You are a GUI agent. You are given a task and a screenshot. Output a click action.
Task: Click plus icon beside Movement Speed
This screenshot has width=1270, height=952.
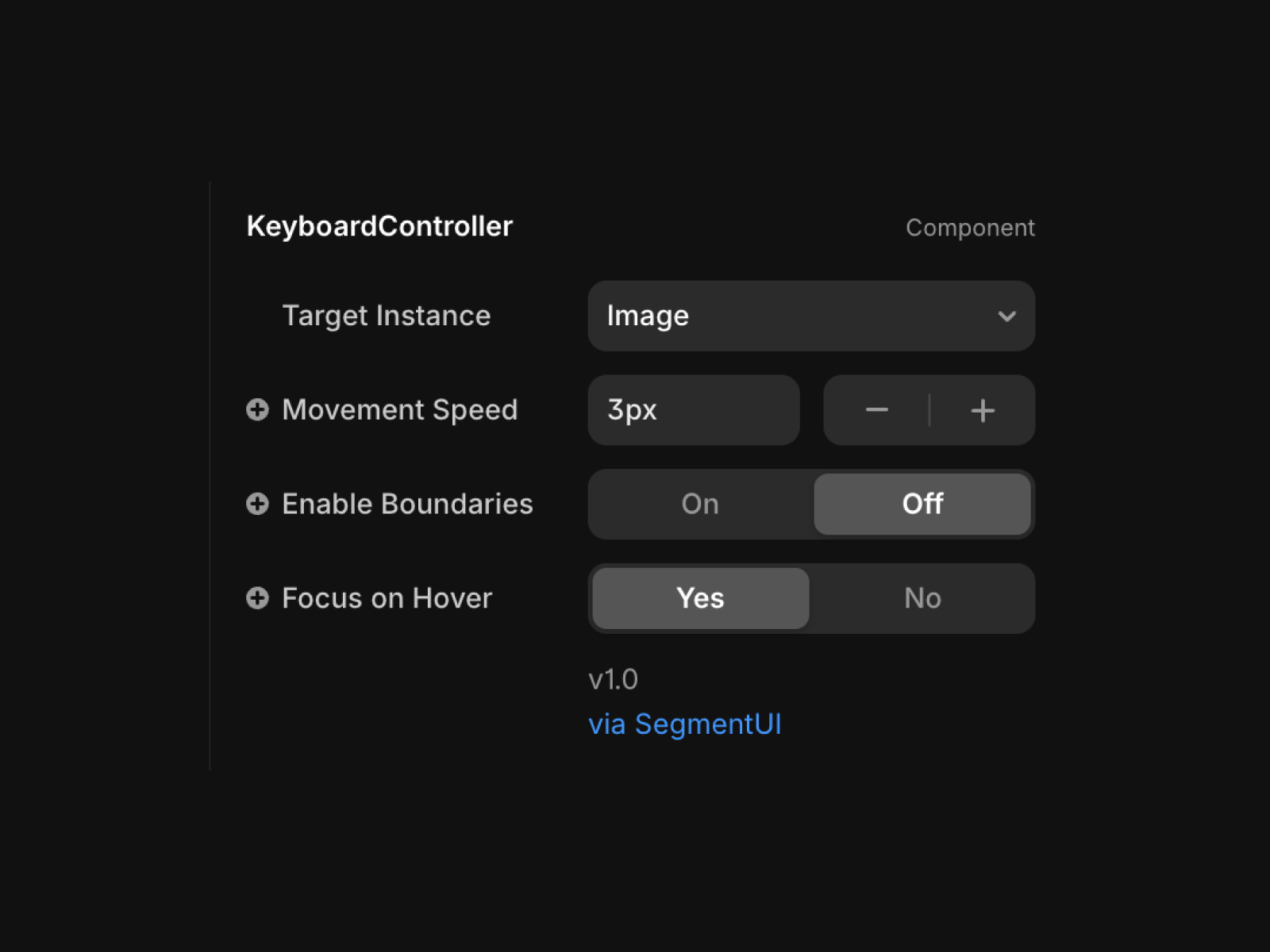pyautogui.click(x=257, y=409)
